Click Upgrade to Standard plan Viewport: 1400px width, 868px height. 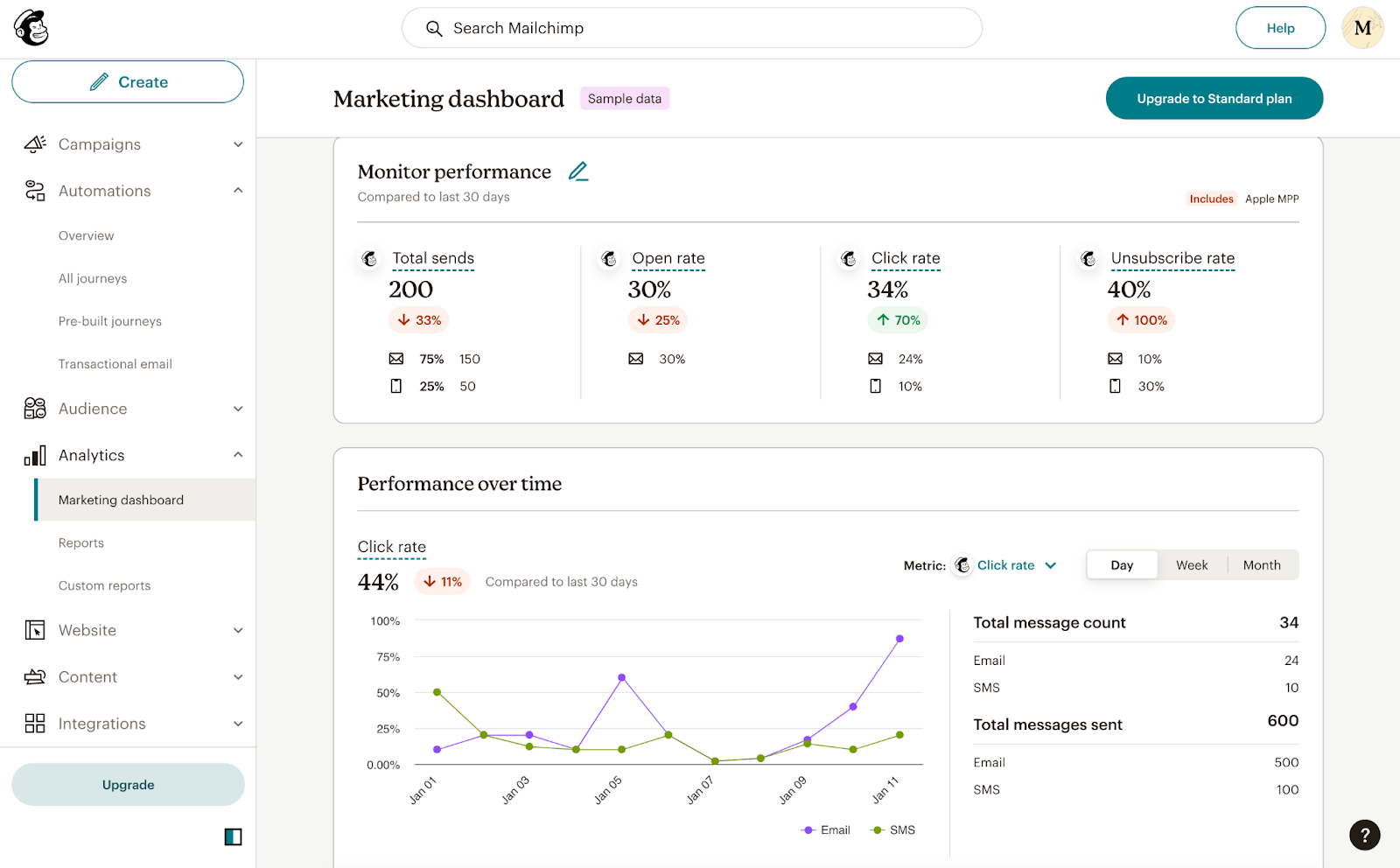click(1214, 98)
